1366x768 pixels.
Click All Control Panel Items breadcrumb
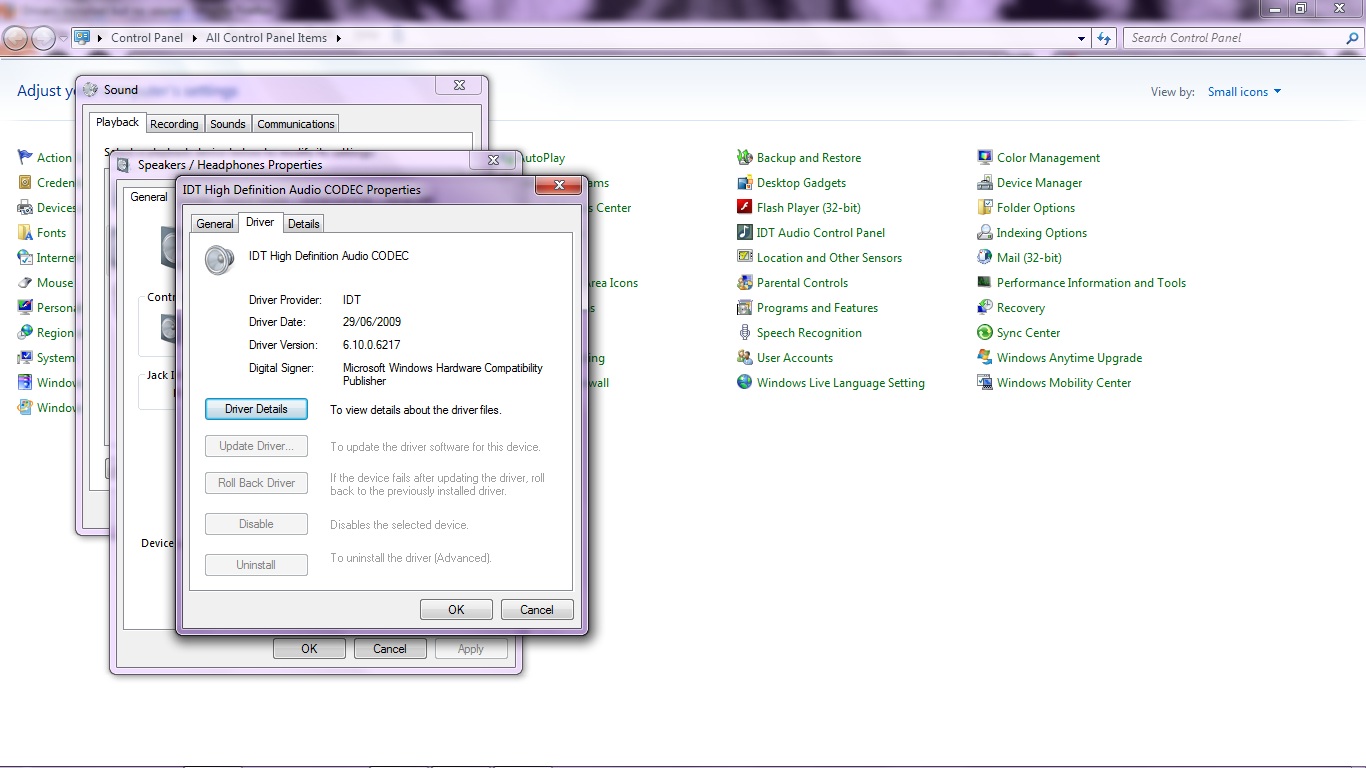click(x=266, y=38)
